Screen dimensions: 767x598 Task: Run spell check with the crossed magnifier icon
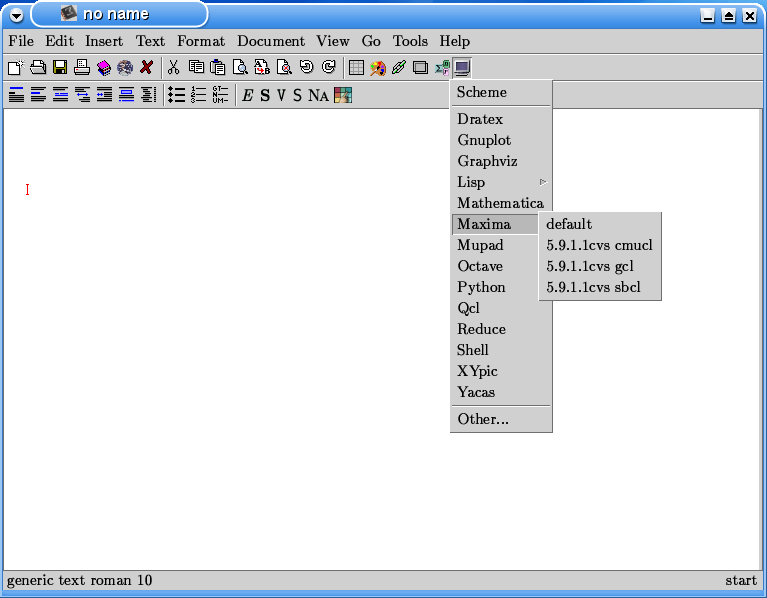(284, 67)
